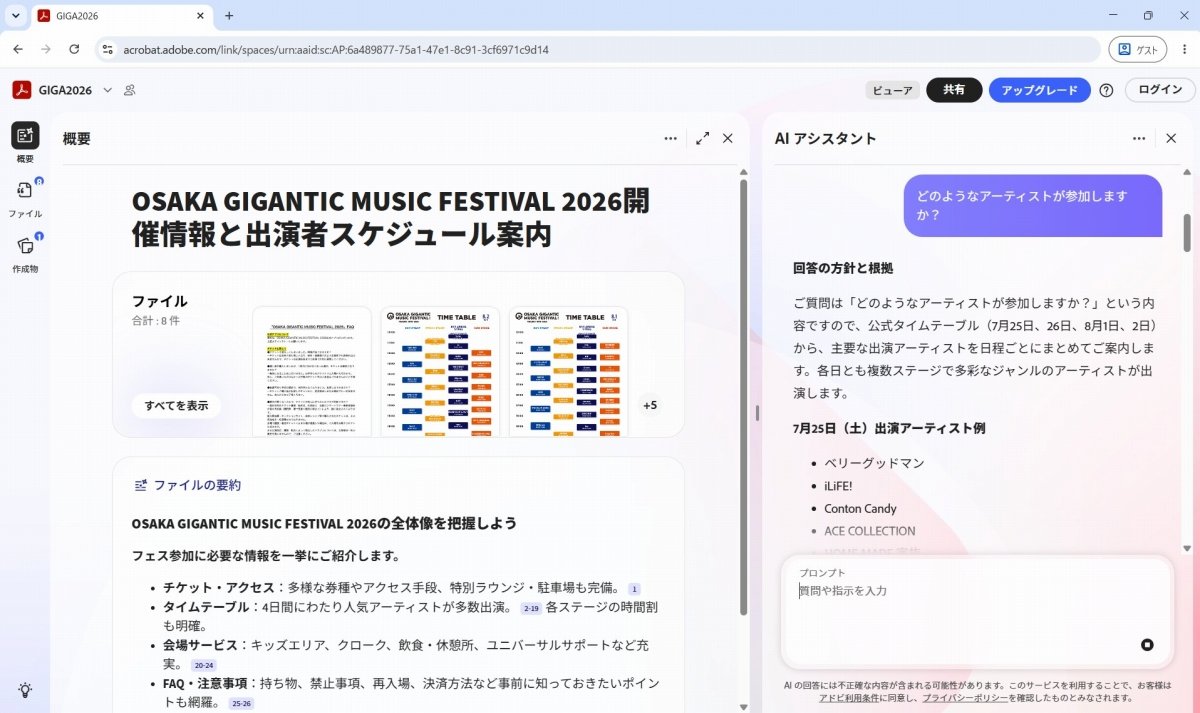
Task: Open the 作成物 sidebar icon
Action: (x=25, y=246)
